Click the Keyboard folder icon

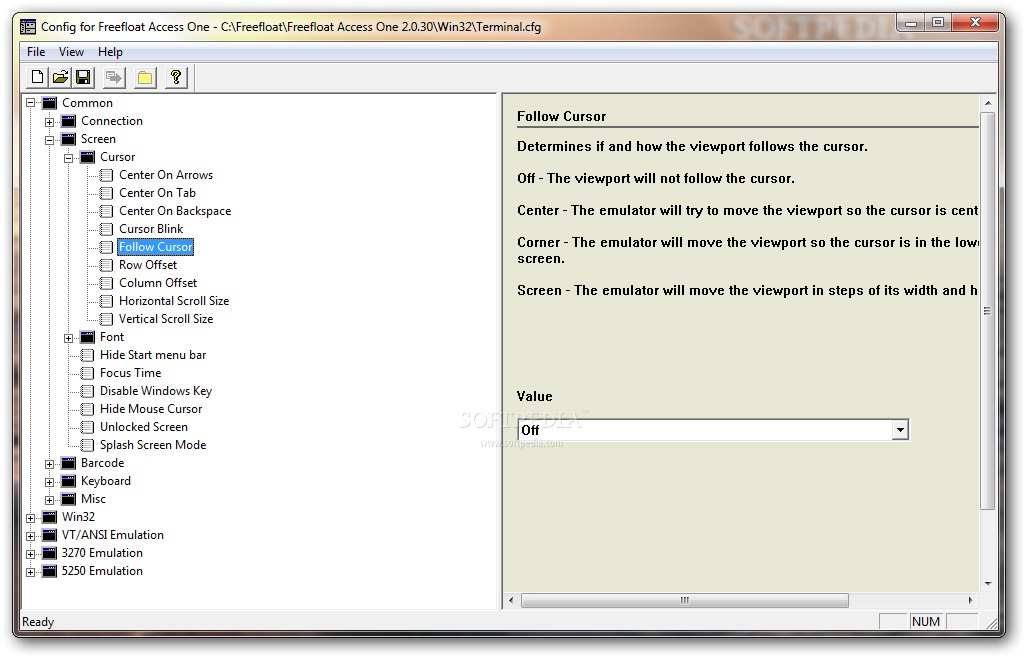click(69, 481)
